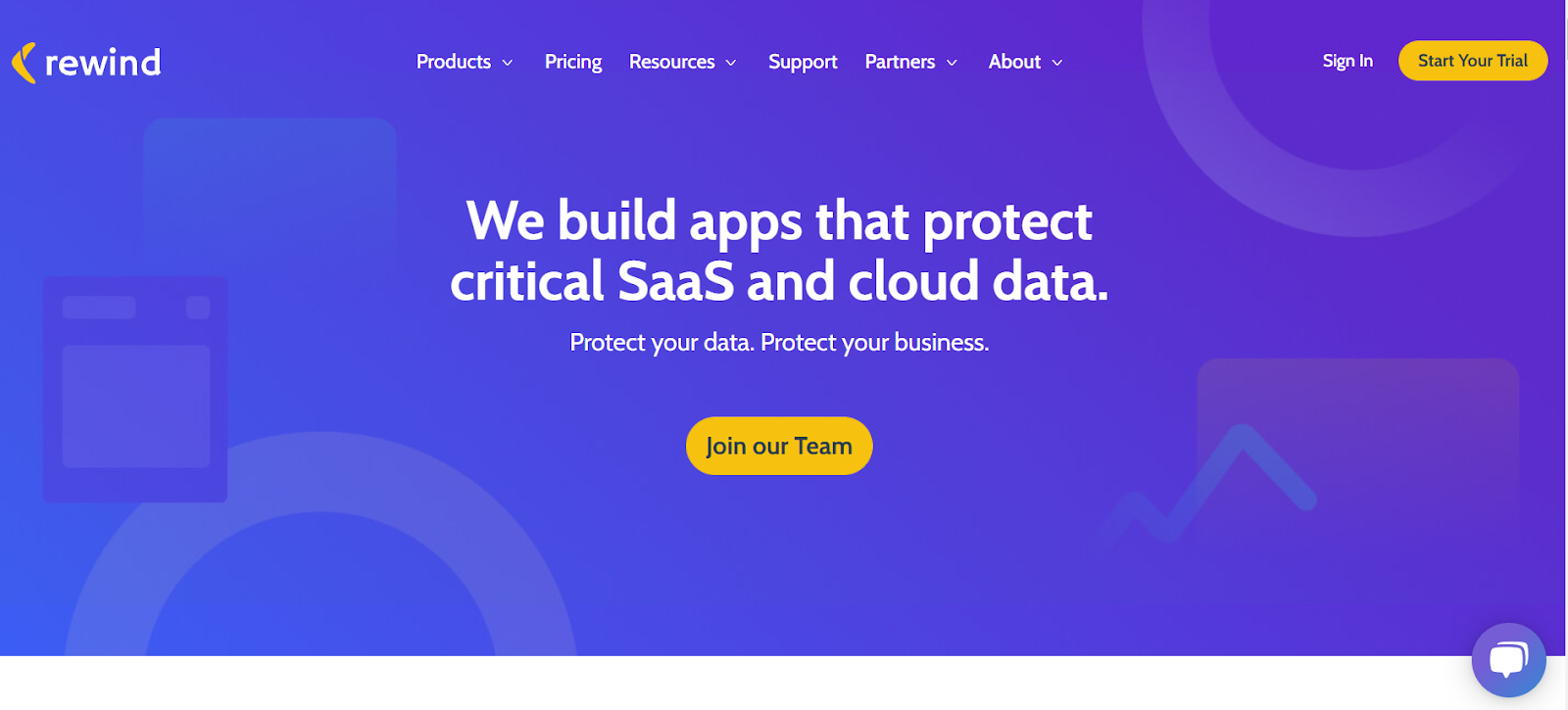Open the chat bubble widget

point(1508,660)
